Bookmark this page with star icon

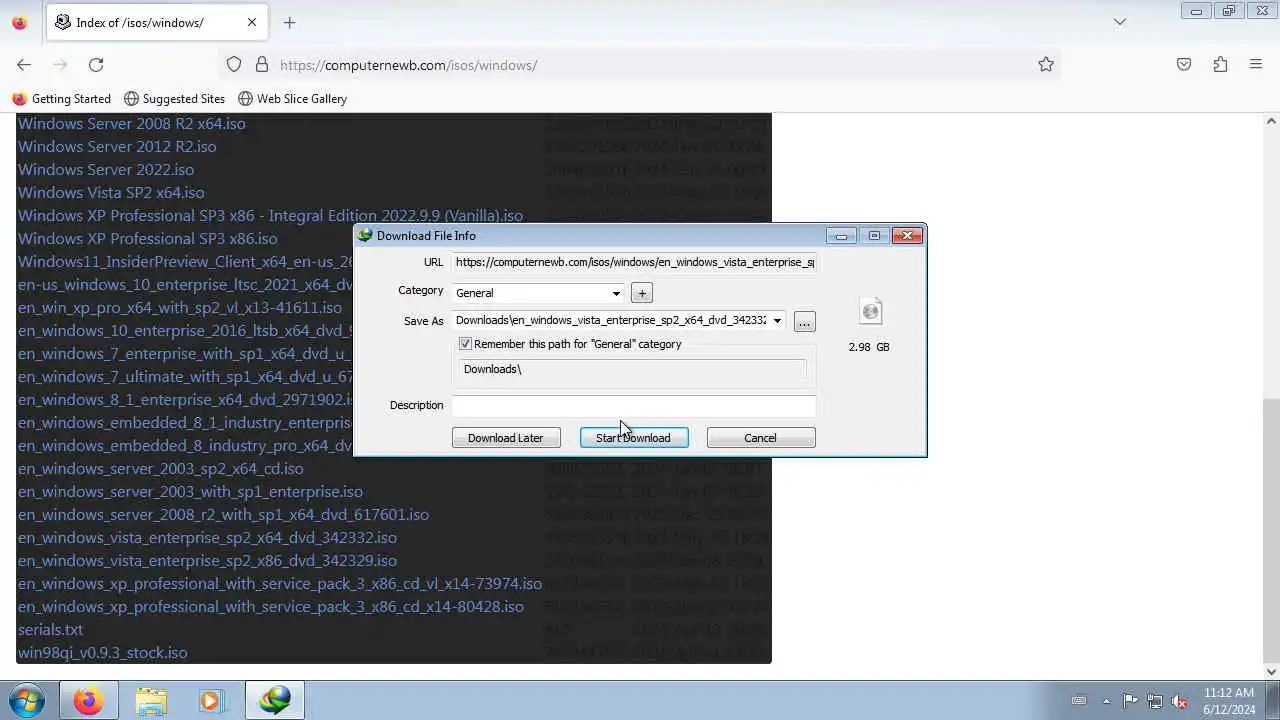[x=1046, y=65]
